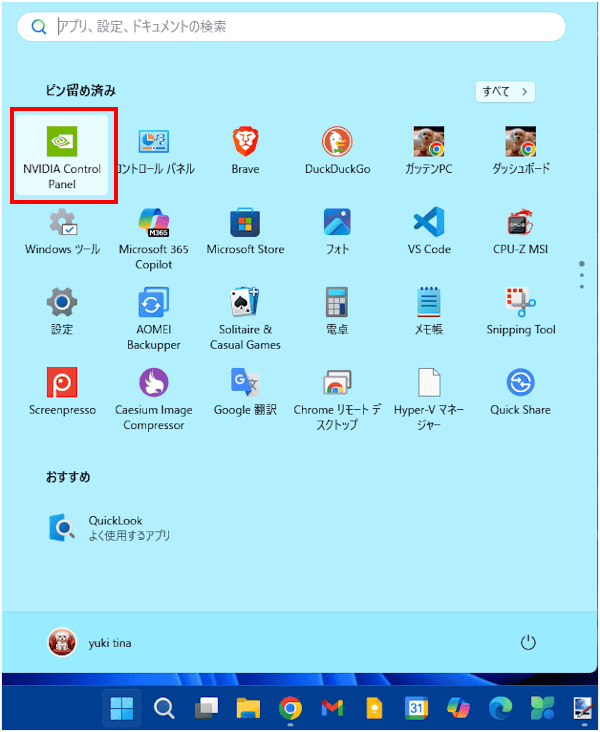Open Microsoft Store pinned app
Image resolution: width=600 pixels, height=732 pixels.
tap(245, 232)
